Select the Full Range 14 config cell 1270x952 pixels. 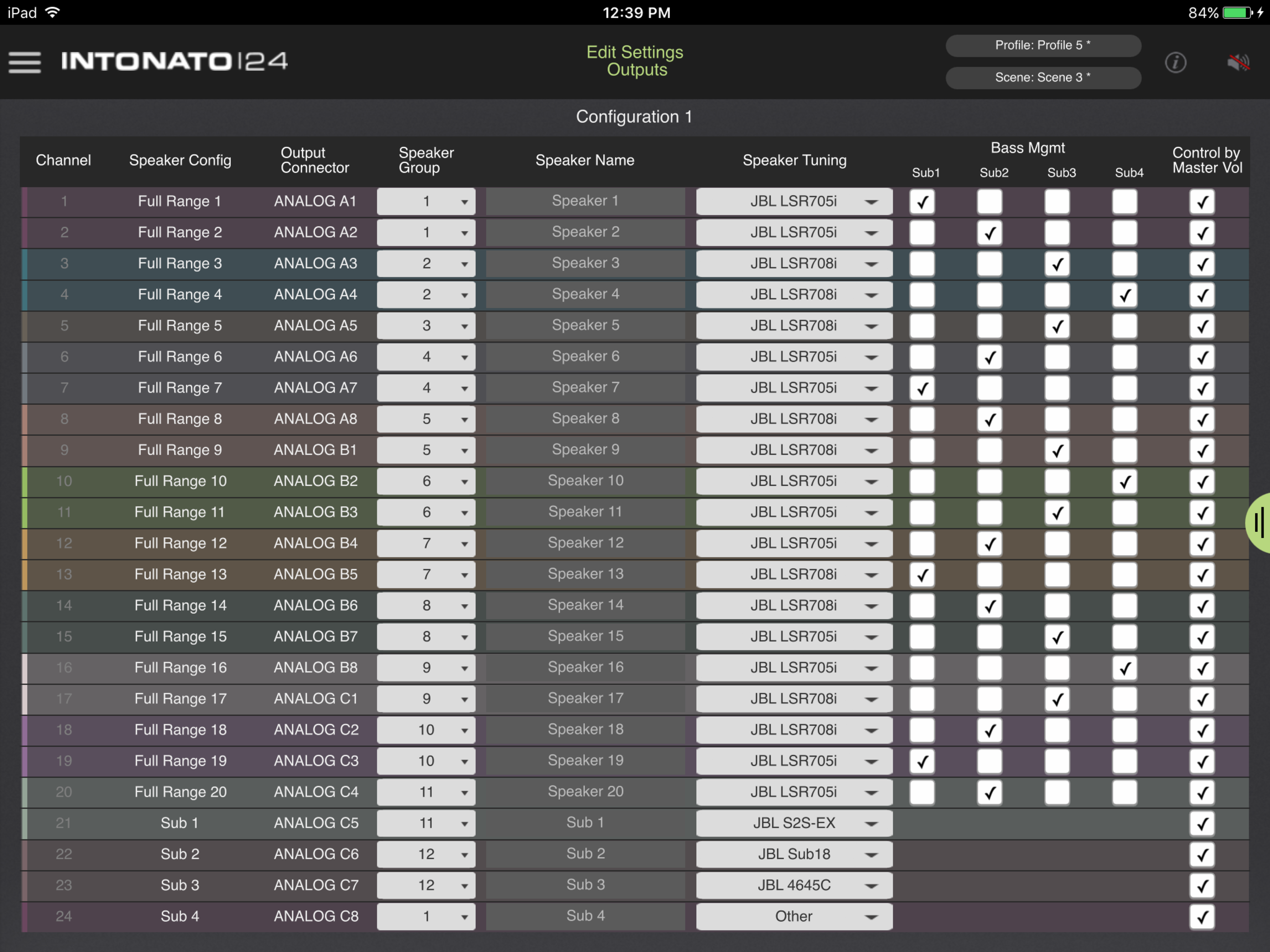(180, 605)
